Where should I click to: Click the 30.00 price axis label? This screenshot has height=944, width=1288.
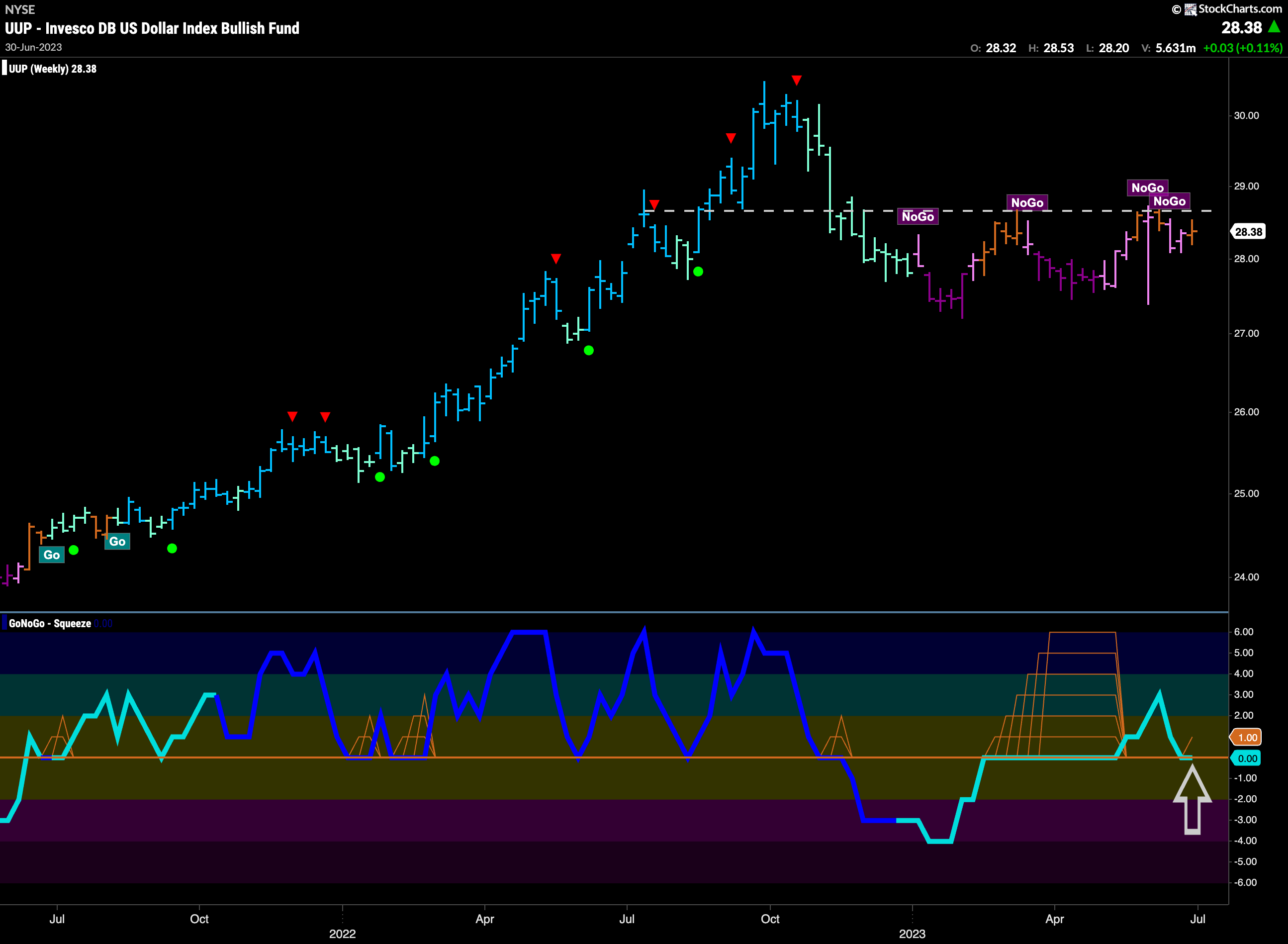(1246, 115)
